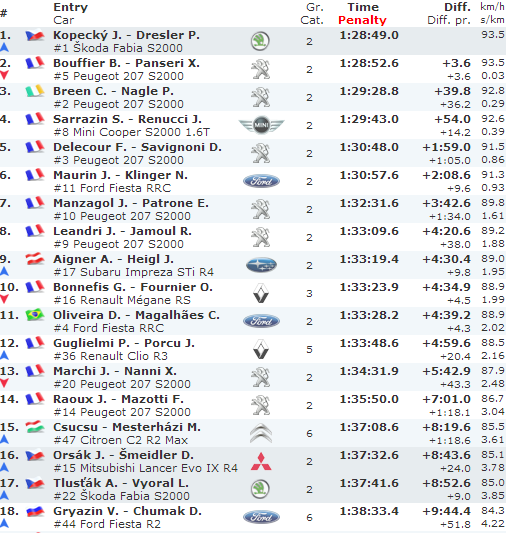Screen dimensions: 510x533
Task: Click the red down arrow under position 10
Action: (x=4, y=299)
